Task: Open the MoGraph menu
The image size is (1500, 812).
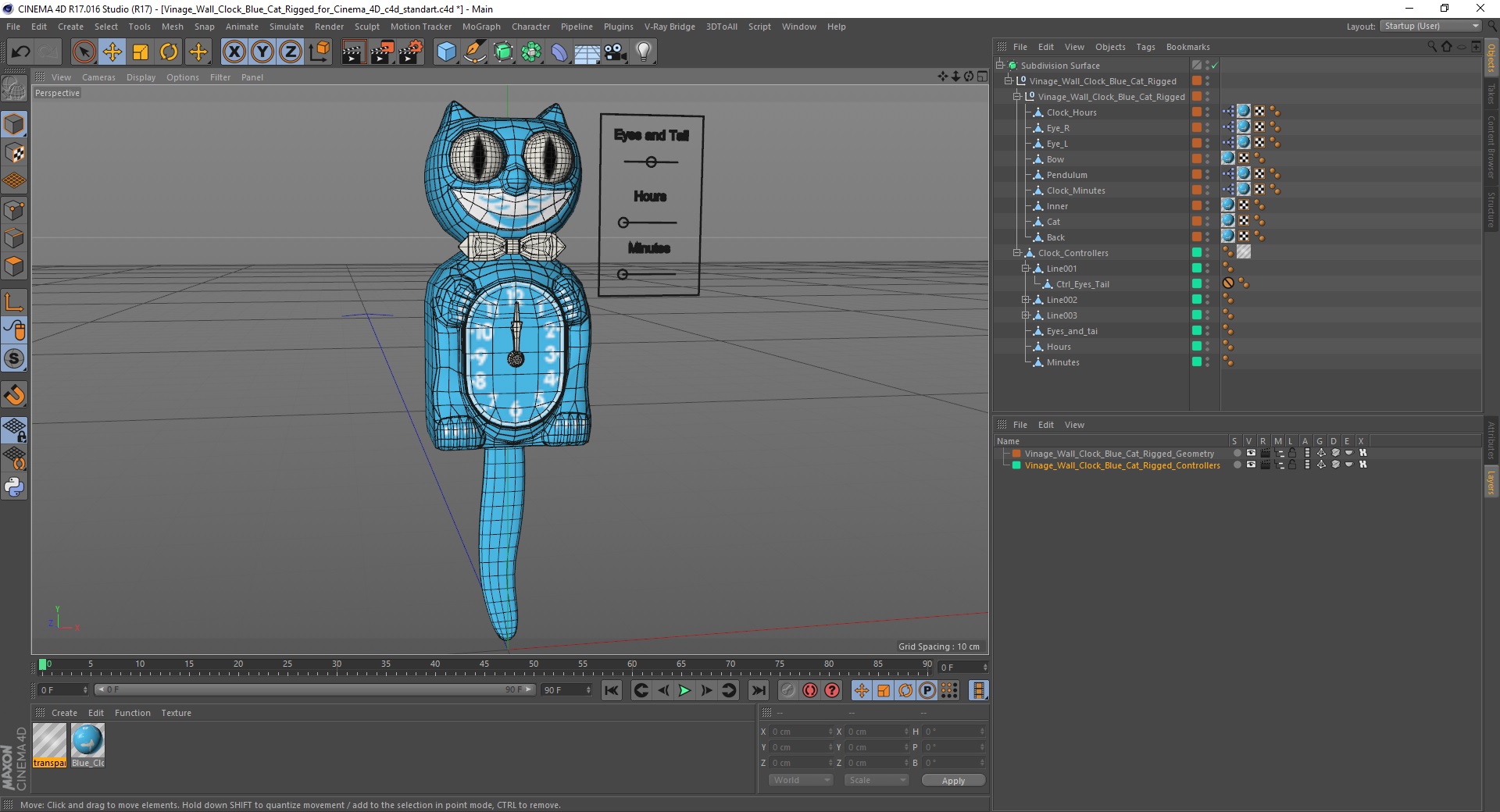Action: pos(481,27)
